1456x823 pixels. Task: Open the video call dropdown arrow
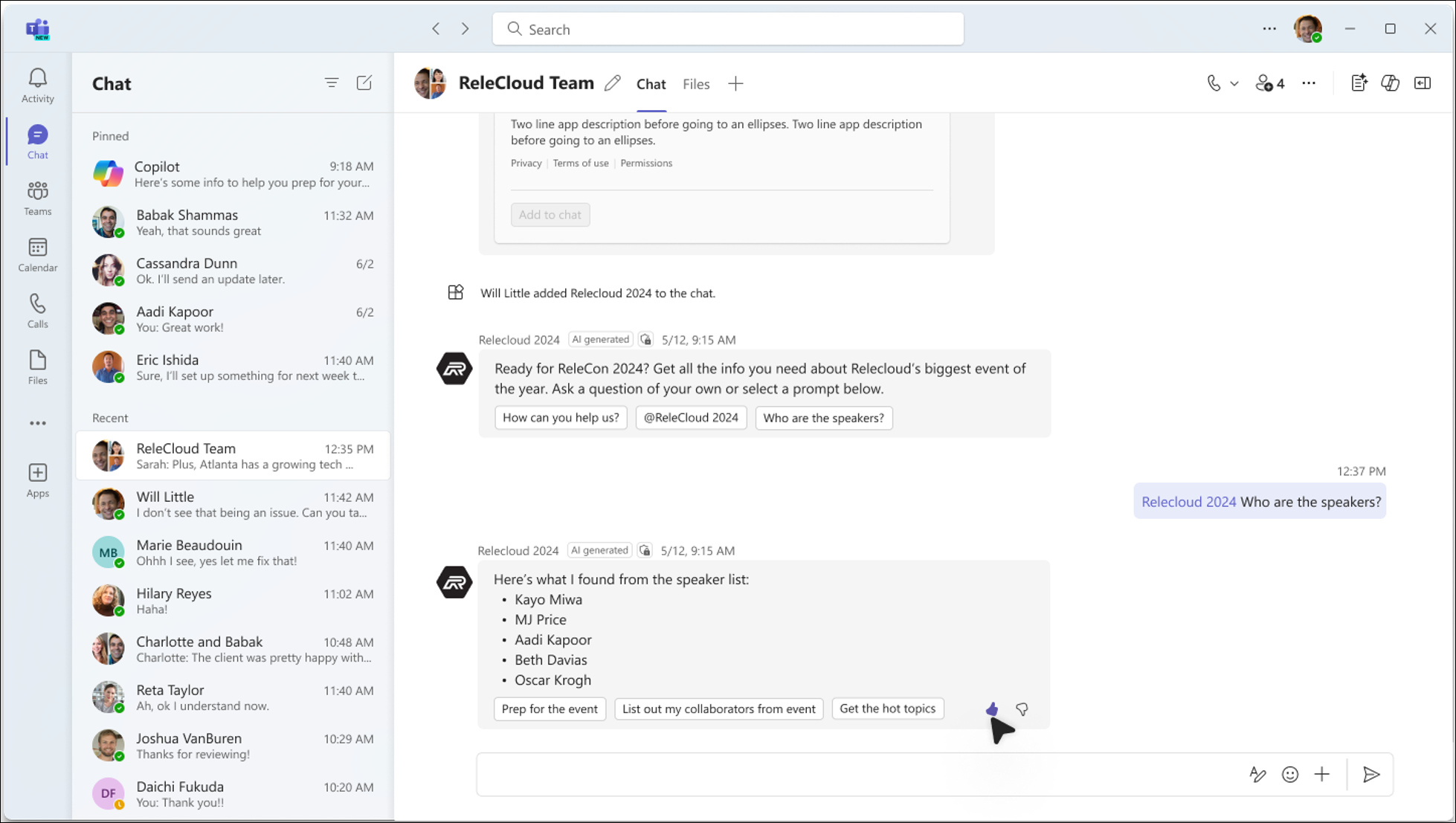point(1233,83)
